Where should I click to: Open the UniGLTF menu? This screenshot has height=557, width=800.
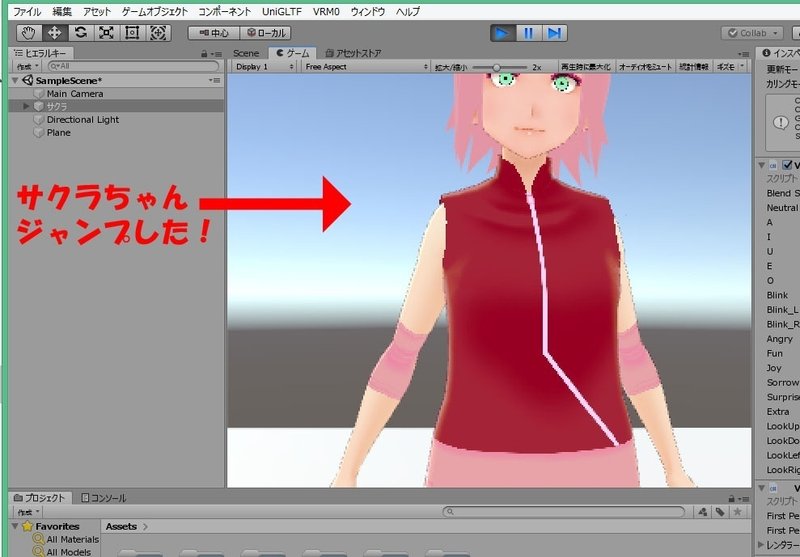[282, 11]
